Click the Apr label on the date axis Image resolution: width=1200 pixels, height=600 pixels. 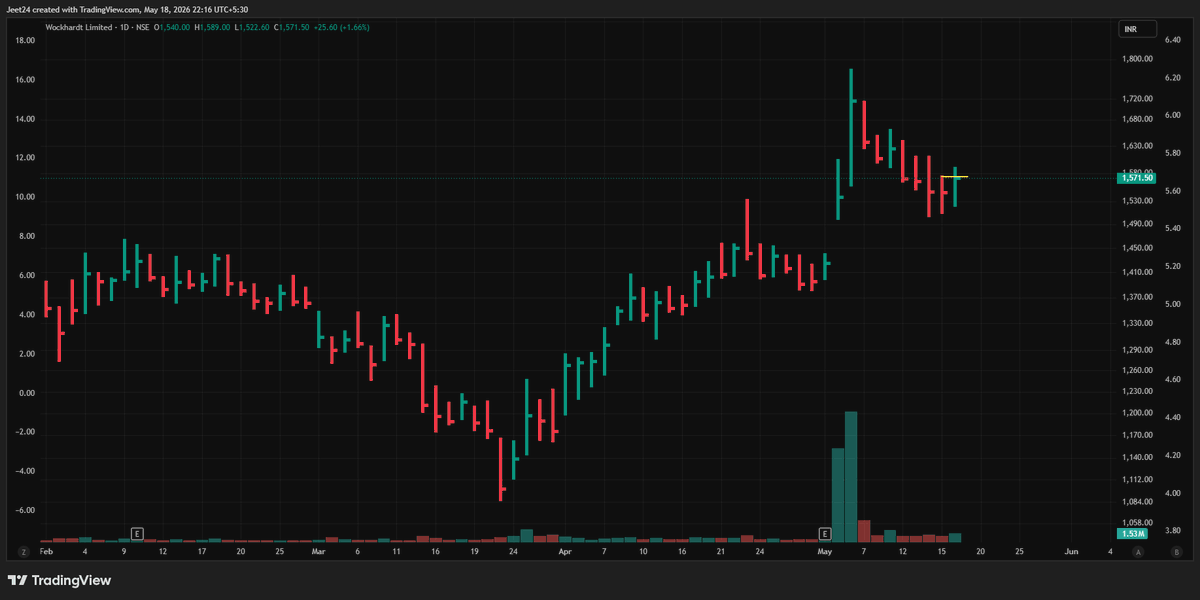click(x=565, y=551)
